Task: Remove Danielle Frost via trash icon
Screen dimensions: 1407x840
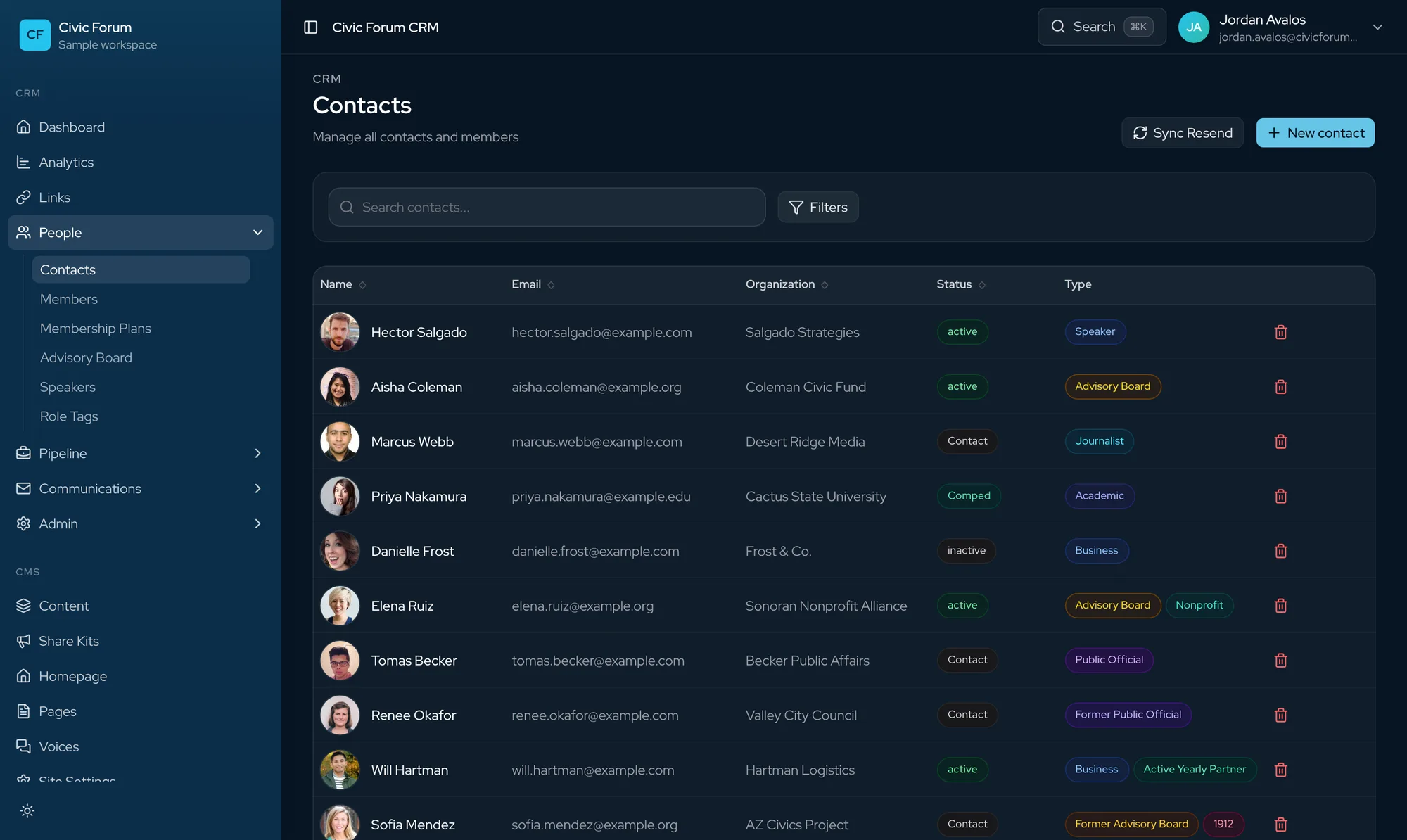Action: (1280, 551)
